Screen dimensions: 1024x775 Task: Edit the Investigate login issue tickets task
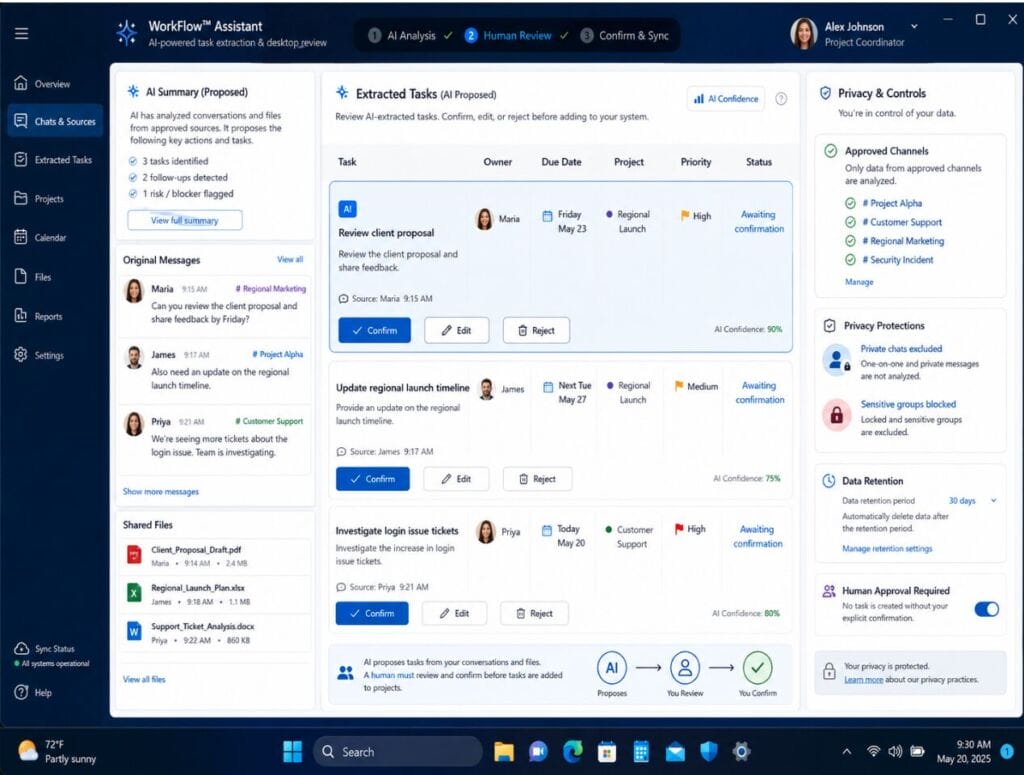point(454,613)
